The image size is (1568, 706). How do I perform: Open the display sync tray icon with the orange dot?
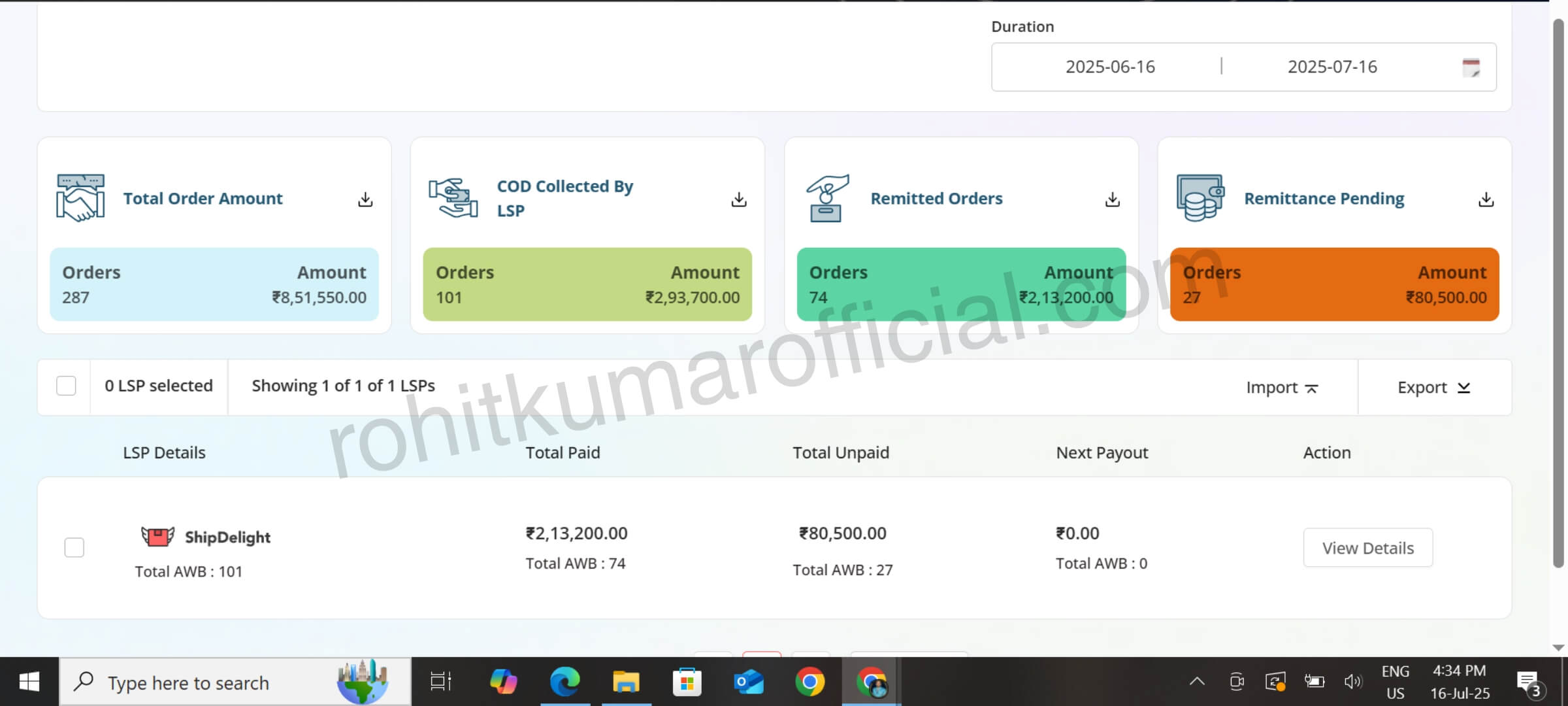tap(1275, 682)
